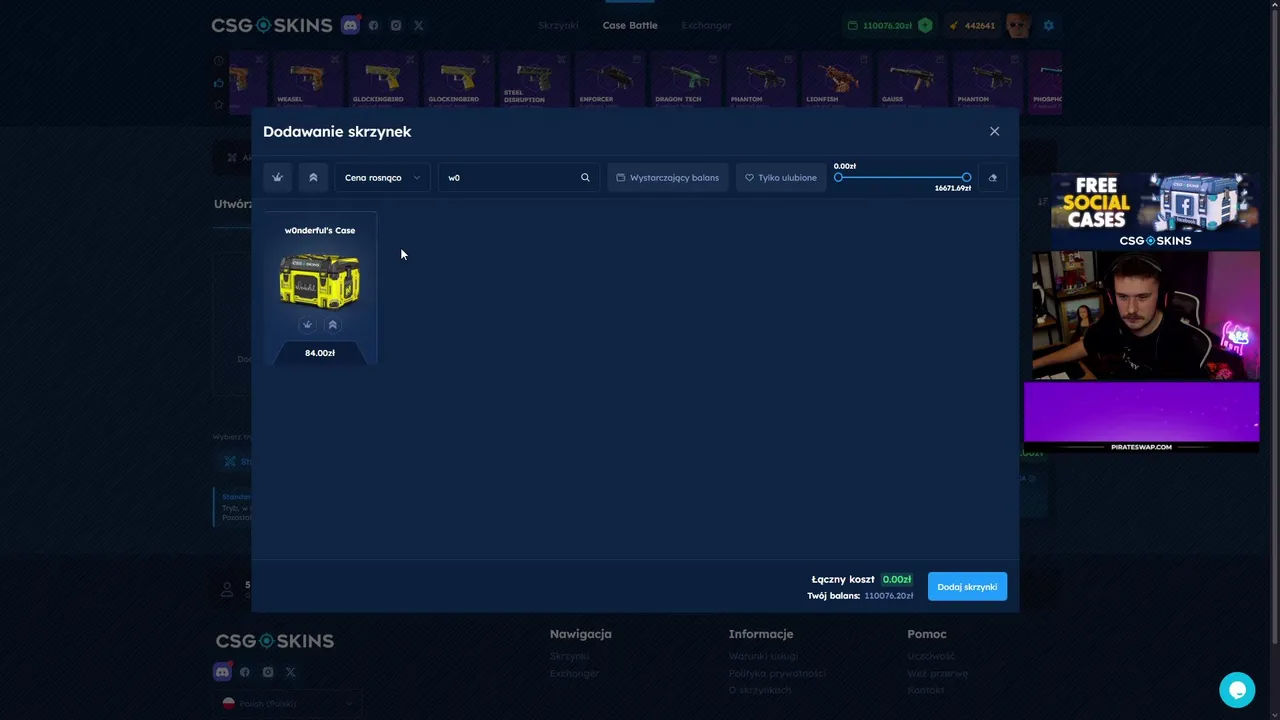The width and height of the screenshot is (1280, 720).
Task: Open the user avatar profile
Action: (x=1018, y=25)
